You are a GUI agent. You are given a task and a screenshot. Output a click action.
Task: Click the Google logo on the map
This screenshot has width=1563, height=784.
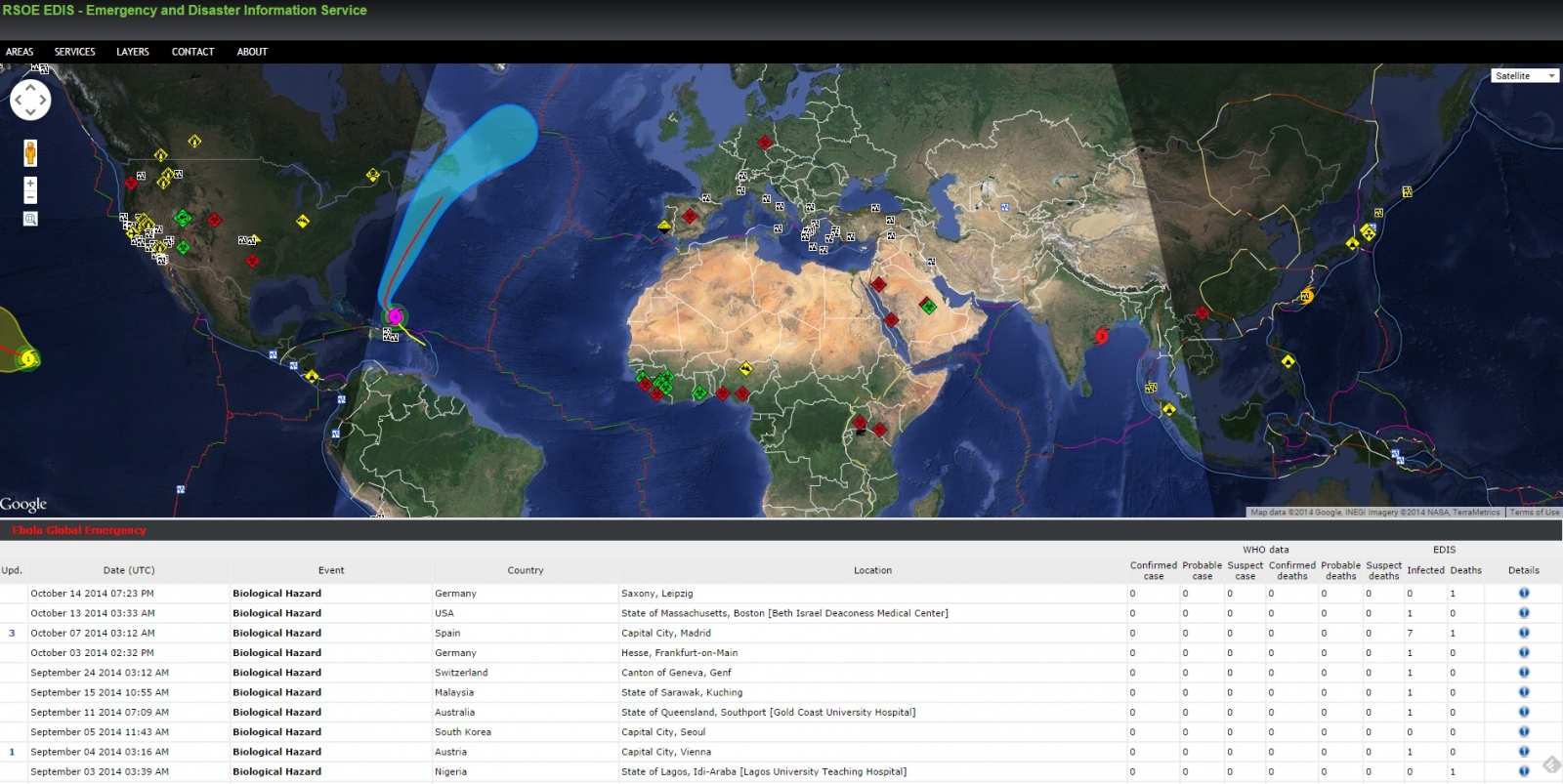23,504
